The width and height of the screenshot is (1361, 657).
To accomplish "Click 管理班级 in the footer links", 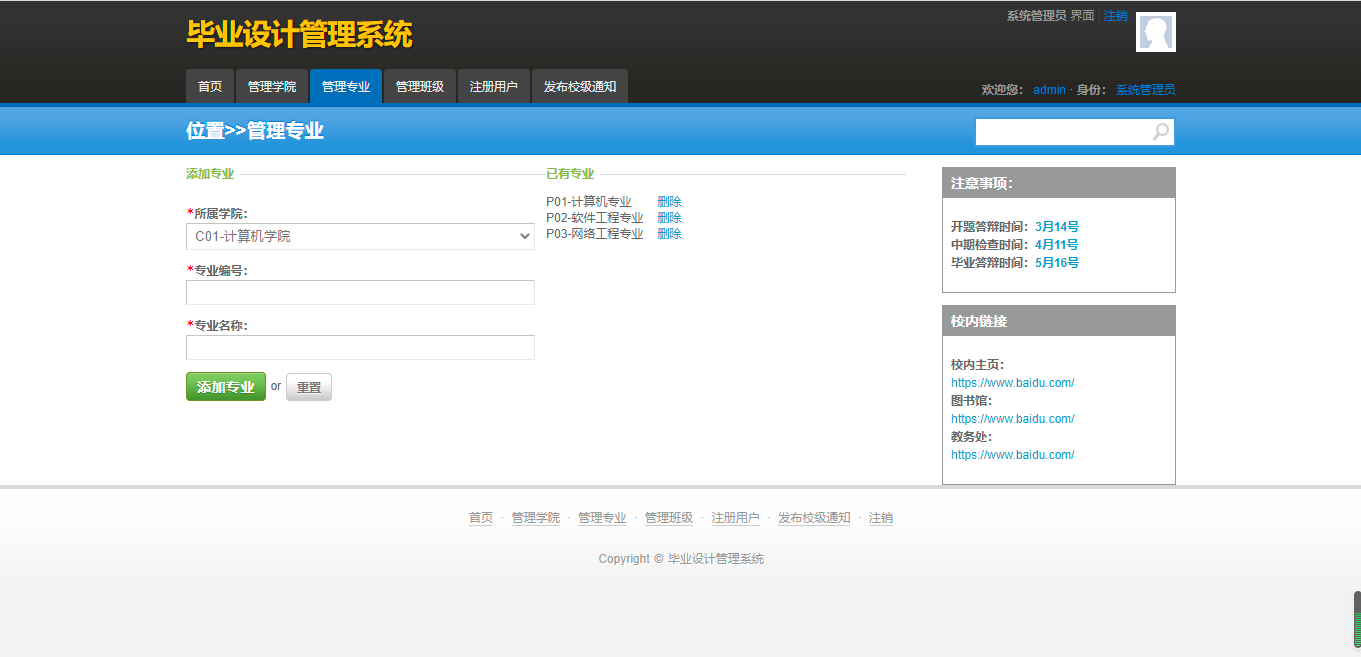I will 669,518.
